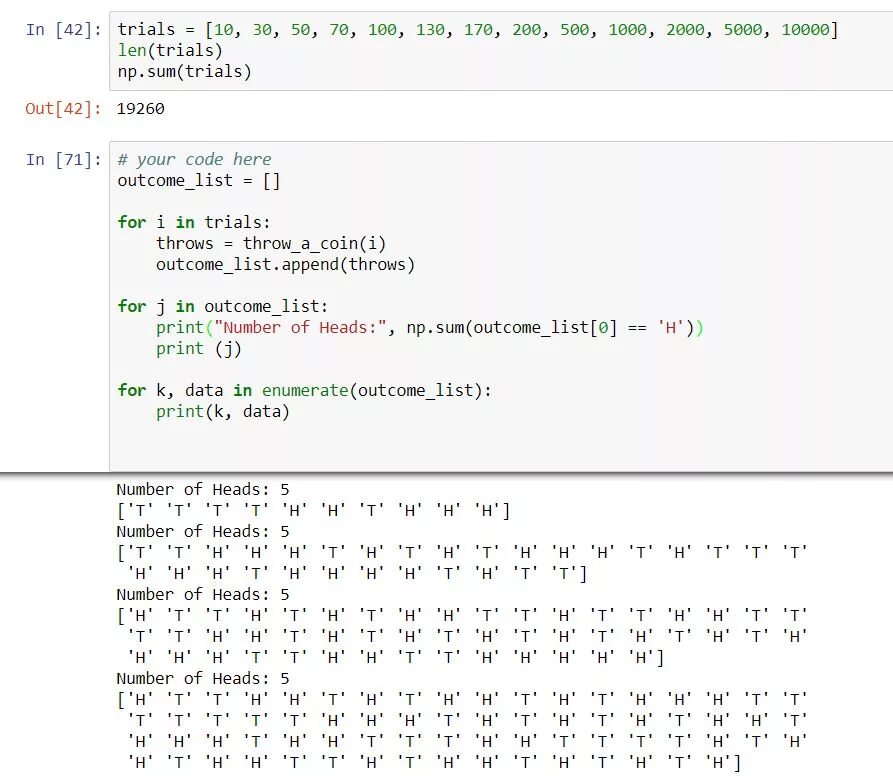Click output row starting ['H' 'T' 'T' 'H' 'T'
This screenshot has height=776, width=893.
462,615
